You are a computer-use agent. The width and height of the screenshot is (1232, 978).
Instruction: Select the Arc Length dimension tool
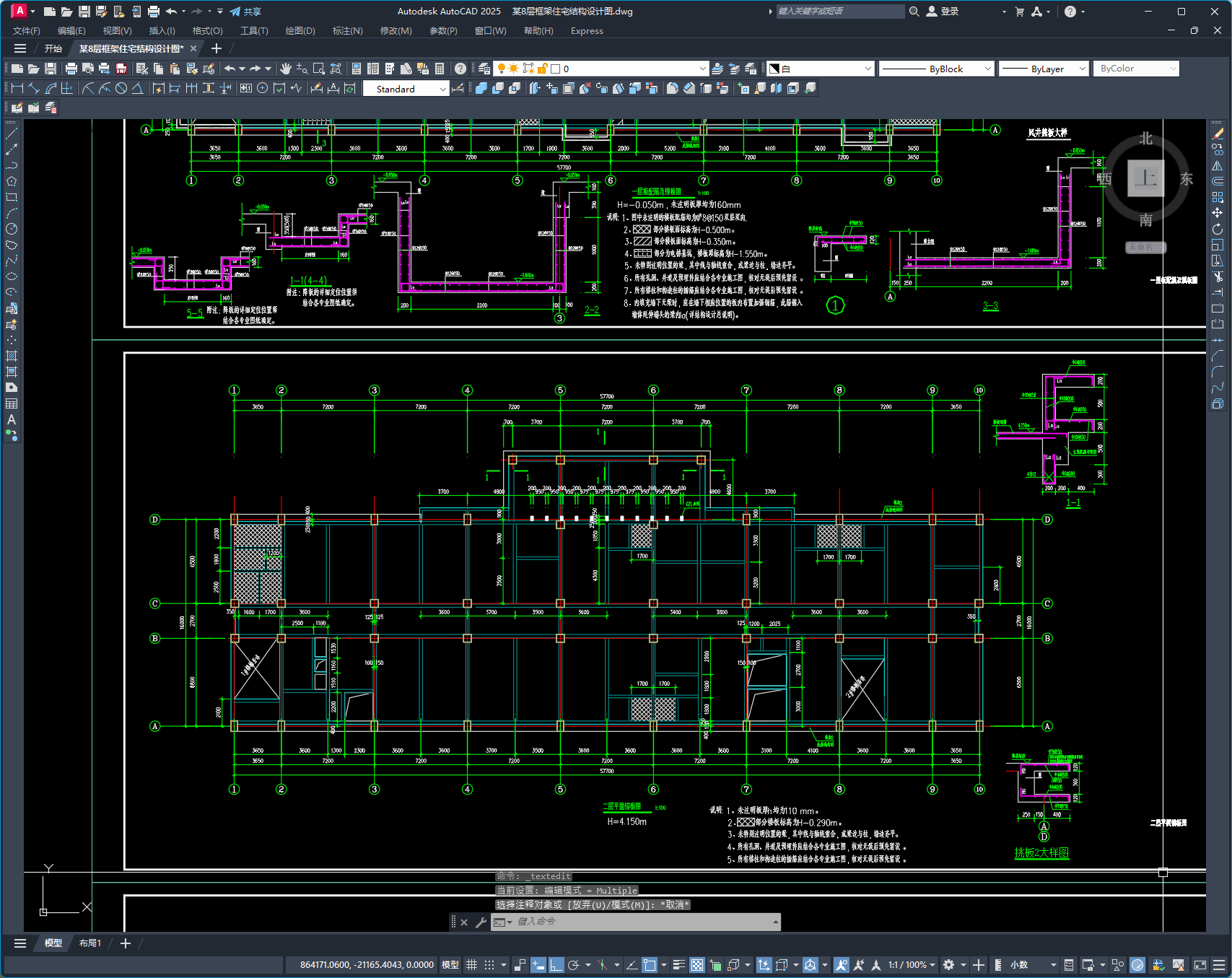51,88
